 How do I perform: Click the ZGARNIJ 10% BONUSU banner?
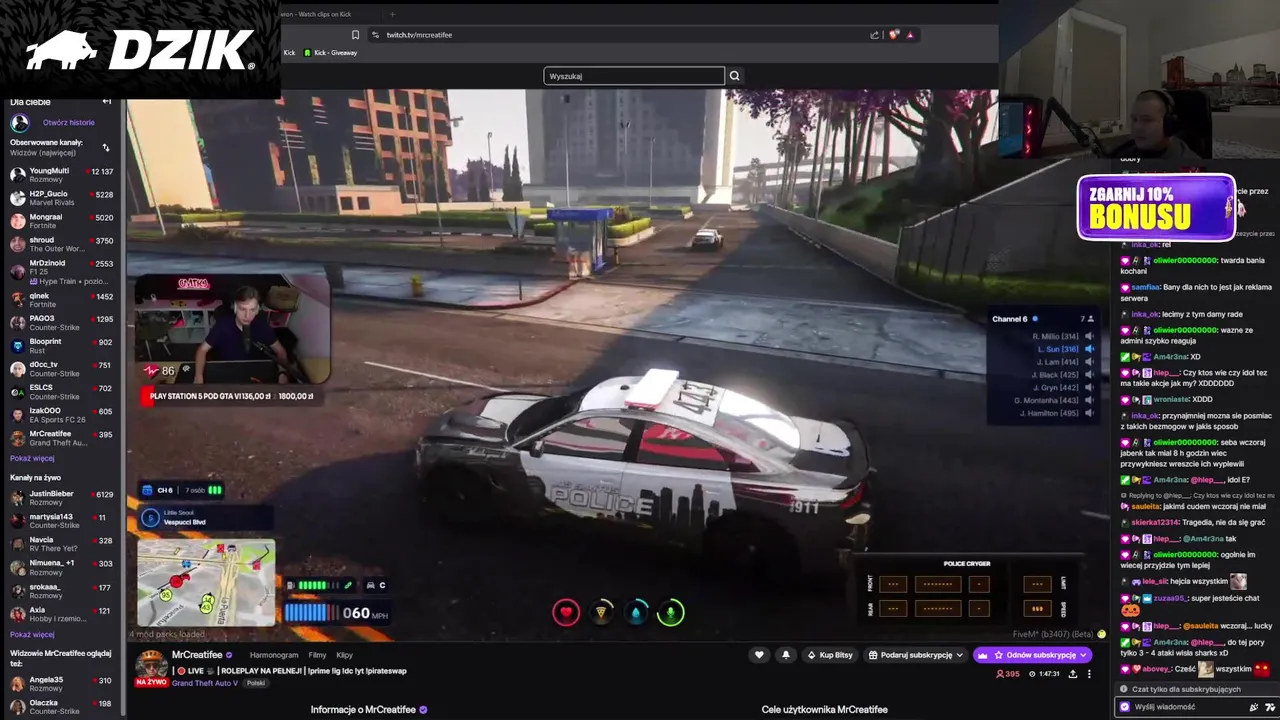pyautogui.click(x=1156, y=208)
